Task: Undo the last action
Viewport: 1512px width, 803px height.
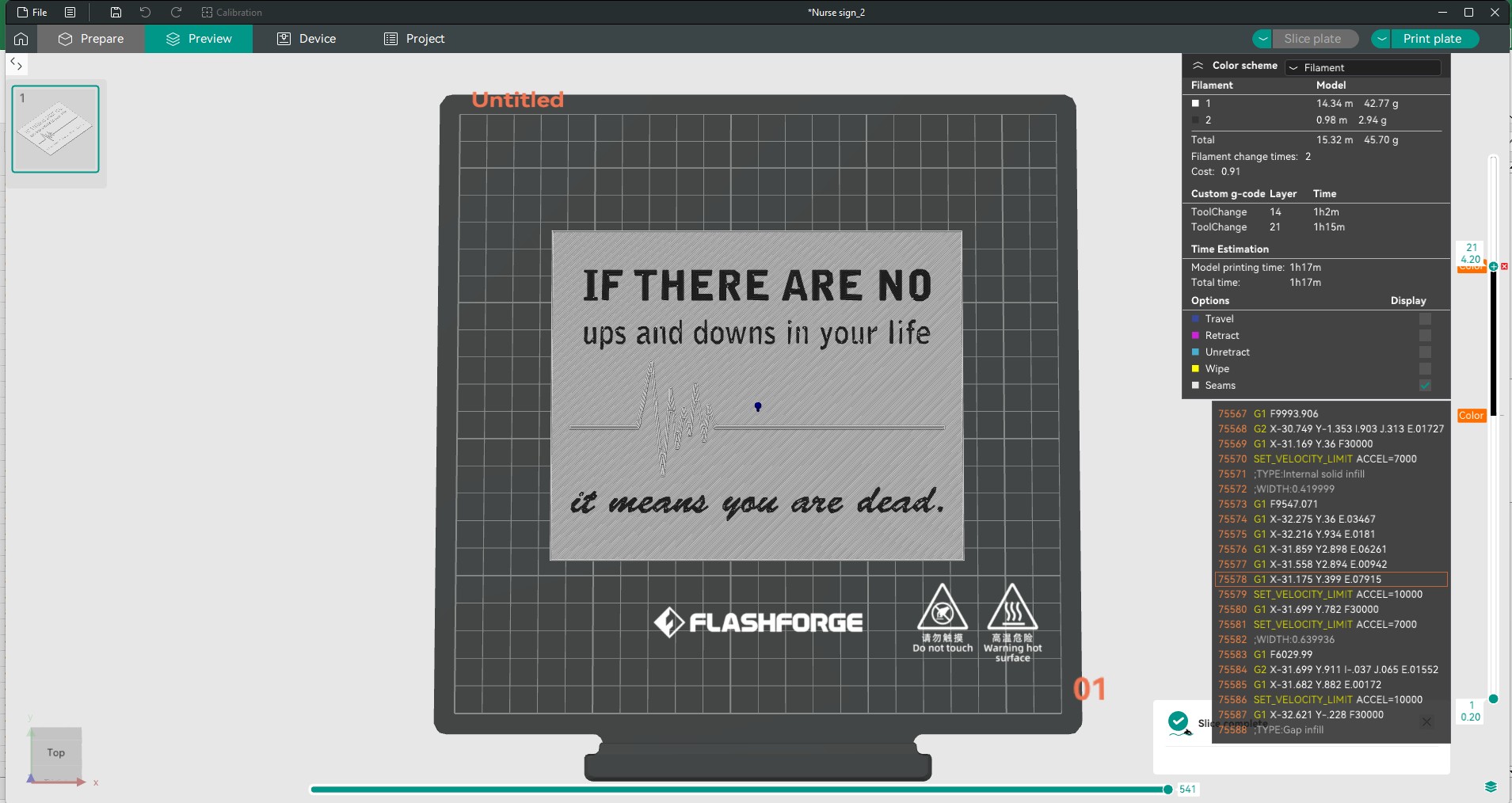Action: tap(145, 12)
